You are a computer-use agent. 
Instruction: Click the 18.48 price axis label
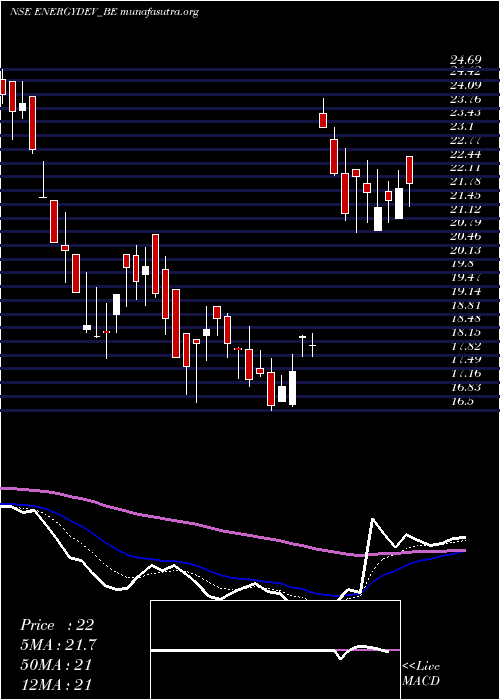pyautogui.click(x=465, y=319)
